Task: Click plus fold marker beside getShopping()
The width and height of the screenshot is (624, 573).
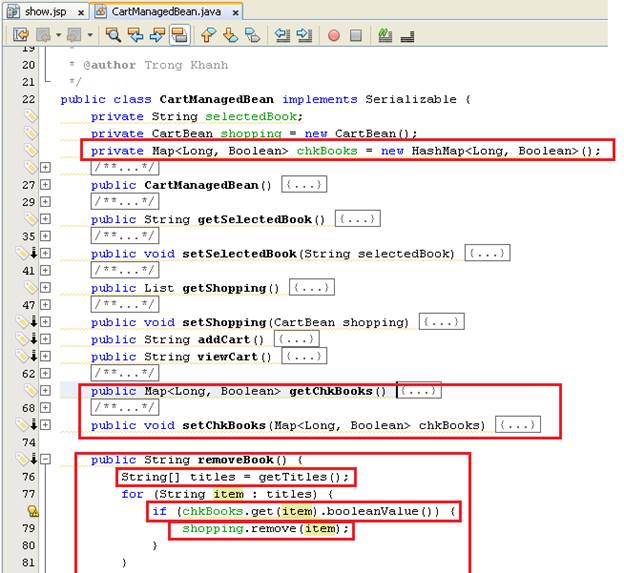Action: (45, 287)
